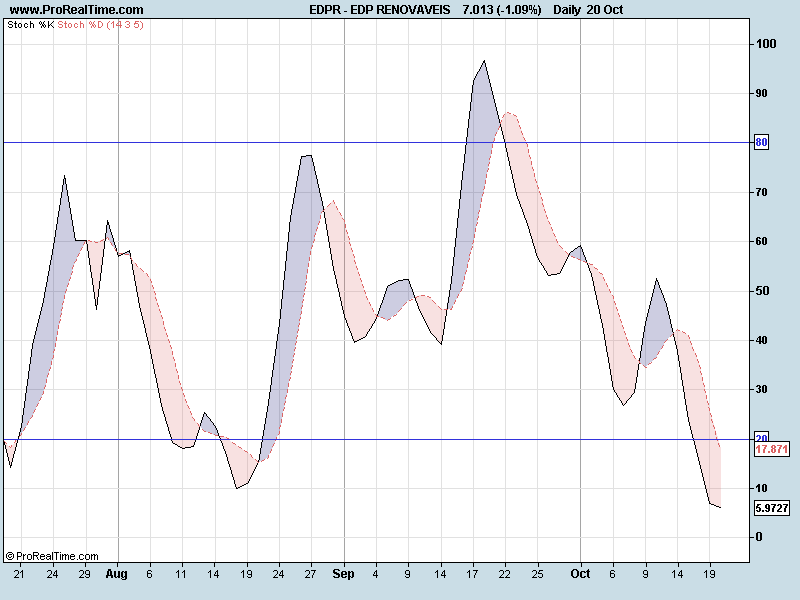The height and width of the screenshot is (600, 800).
Task: Select the Stoch %K legend label
Action: tap(31, 24)
